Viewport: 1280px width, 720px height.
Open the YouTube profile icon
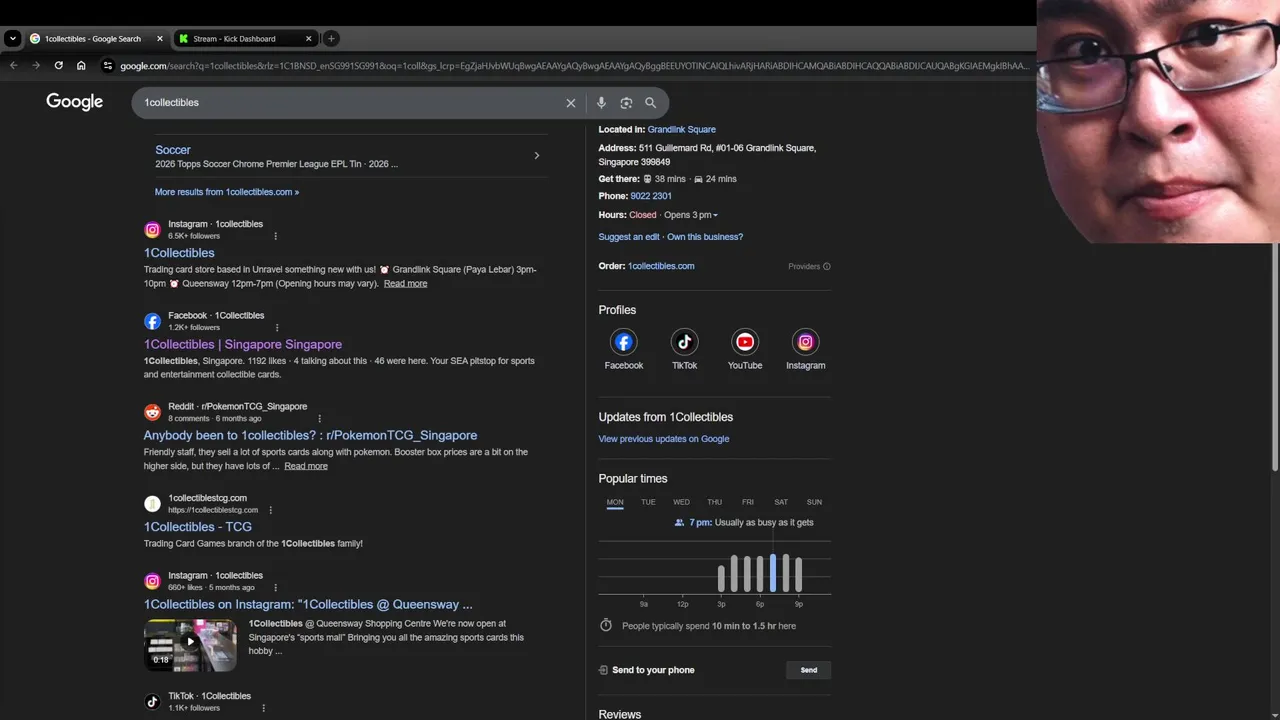pos(745,342)
